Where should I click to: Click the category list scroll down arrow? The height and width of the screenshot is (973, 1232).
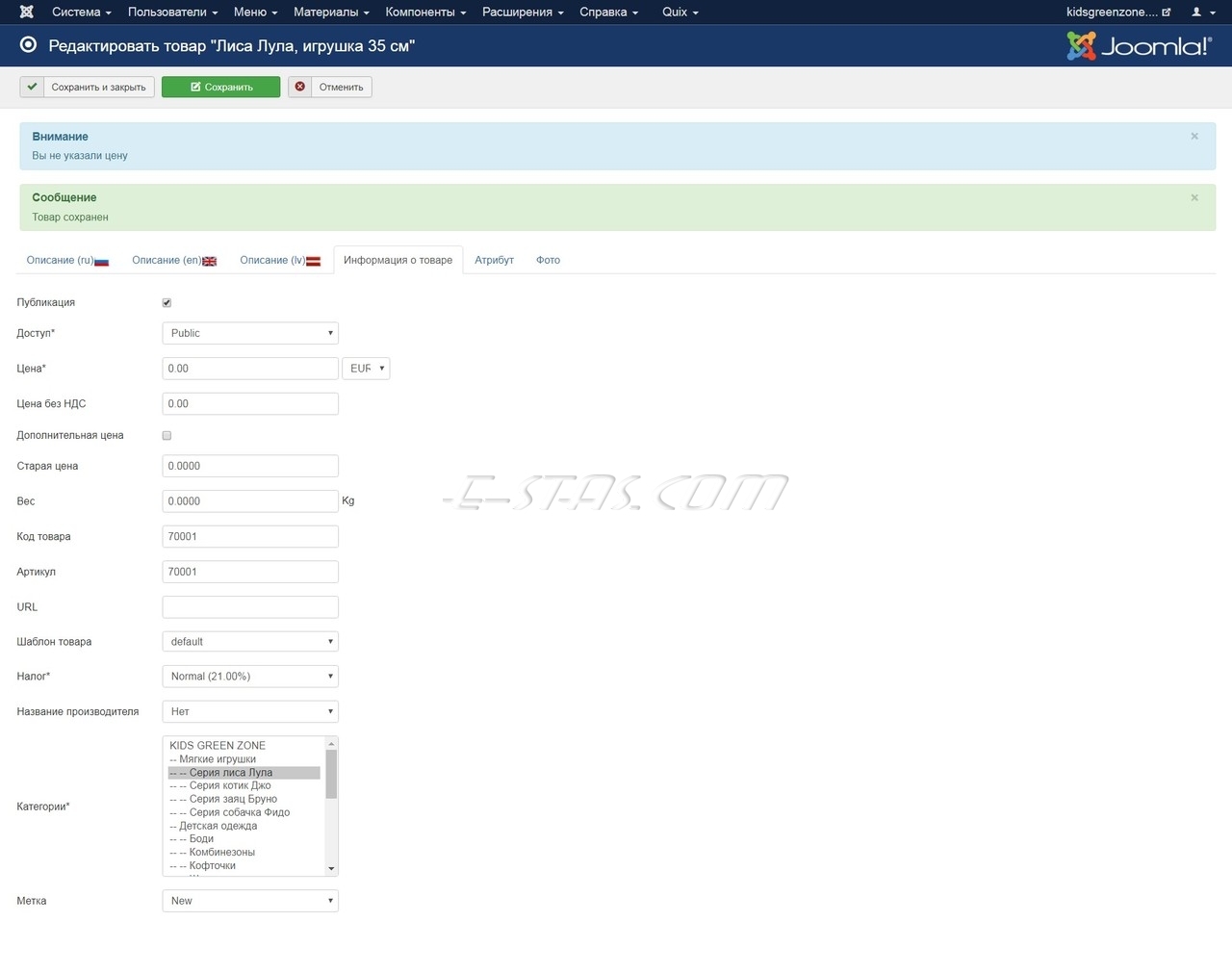click(331, 868)
